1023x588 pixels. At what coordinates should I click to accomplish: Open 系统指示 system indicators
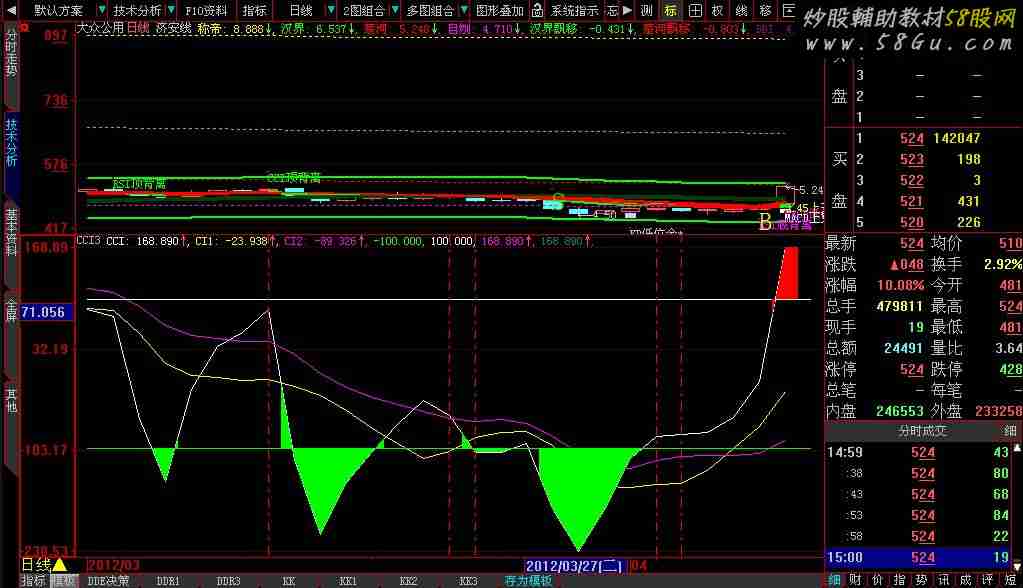[574, 10]
